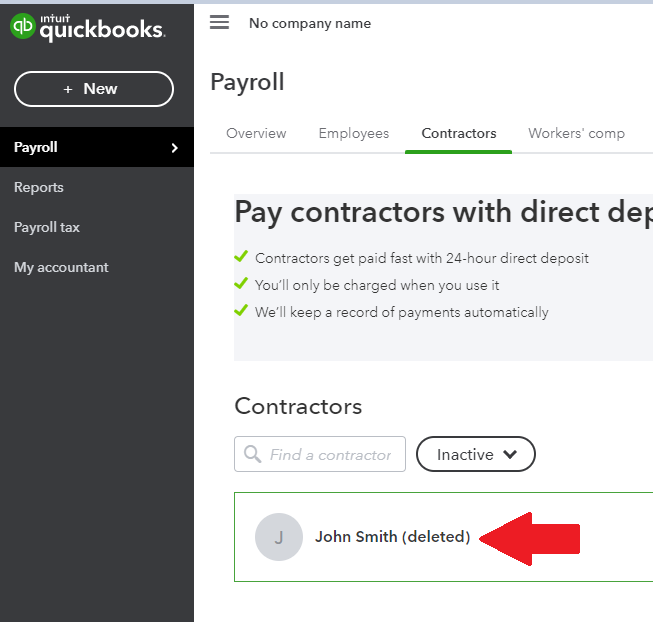This screenshot has width=653, height=622.
Task: Click the Payroll page heading
Action: click(247, 82)
